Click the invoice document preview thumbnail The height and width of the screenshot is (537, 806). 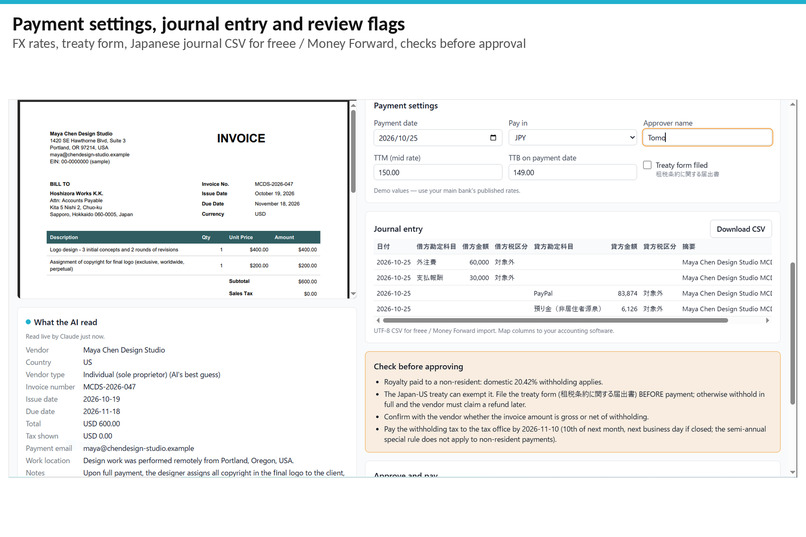coord(184,199)
